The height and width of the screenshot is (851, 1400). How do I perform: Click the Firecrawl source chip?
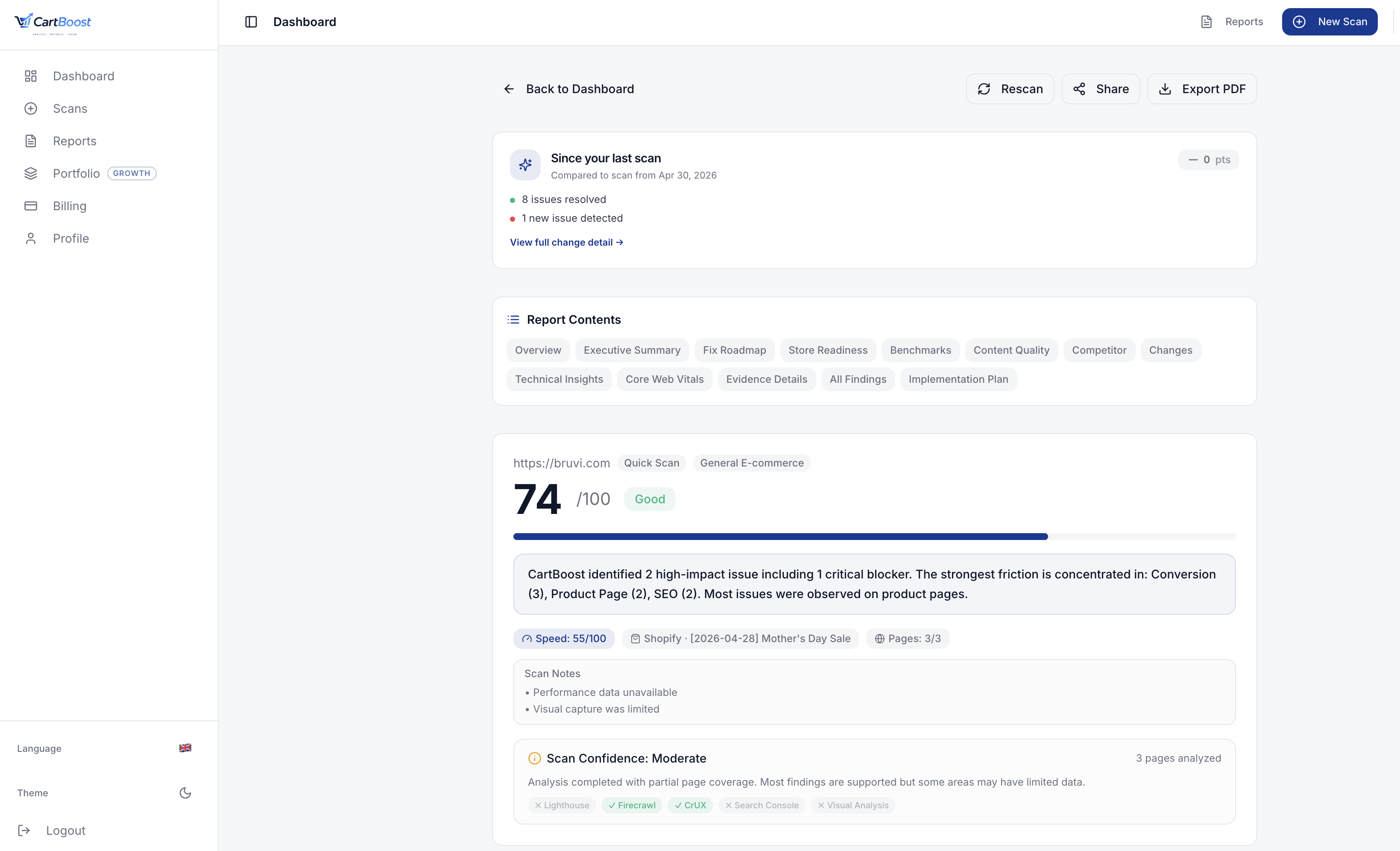[632, 805]
